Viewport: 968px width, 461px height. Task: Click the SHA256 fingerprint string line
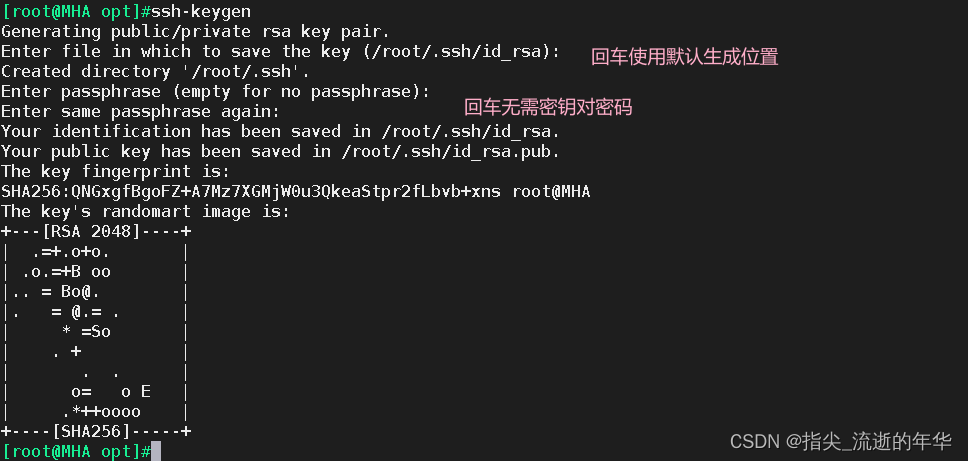pos(296,192)
